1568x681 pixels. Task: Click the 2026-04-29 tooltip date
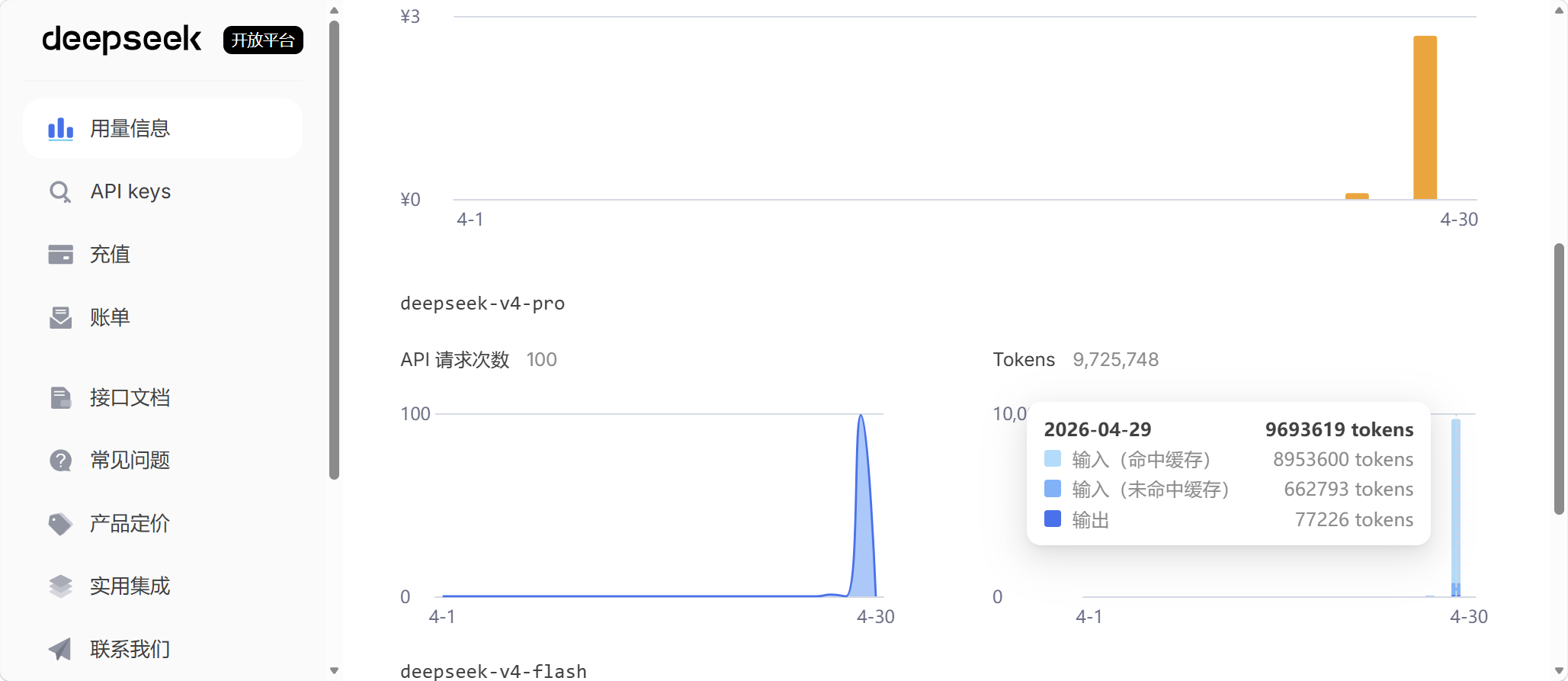pyautogui.click(x=1098, y=429)
